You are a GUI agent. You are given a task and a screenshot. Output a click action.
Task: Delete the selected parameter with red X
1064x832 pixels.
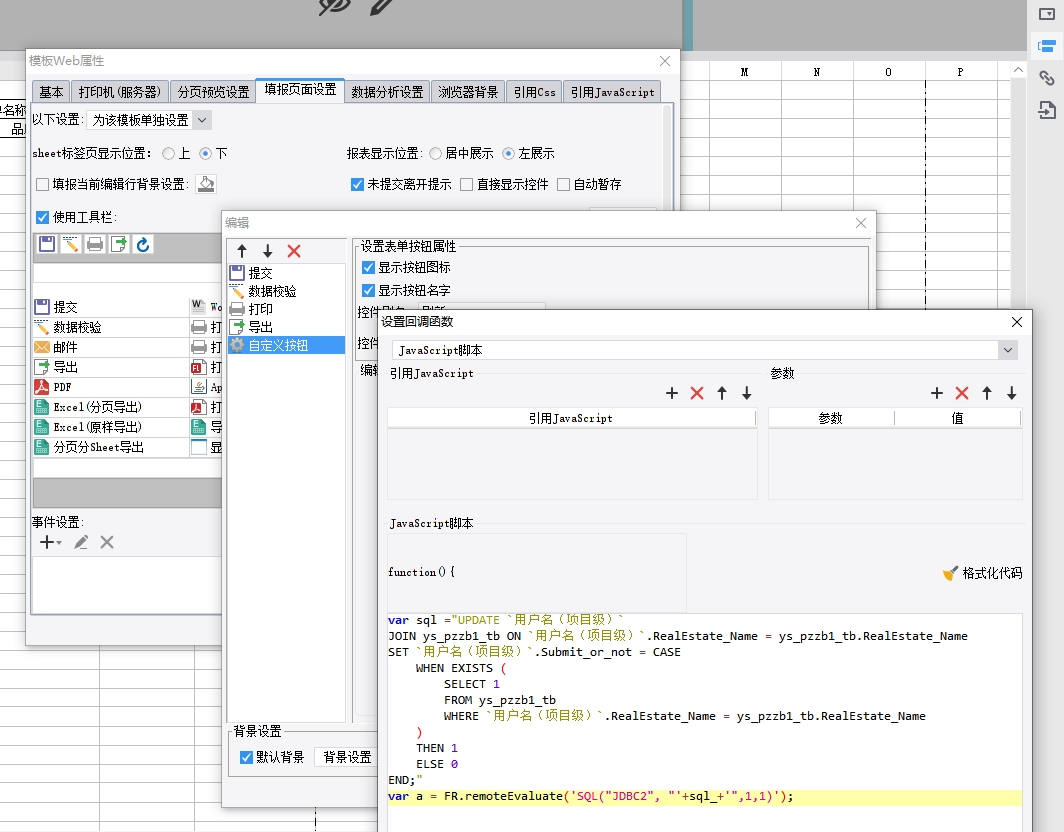[962, 393]
